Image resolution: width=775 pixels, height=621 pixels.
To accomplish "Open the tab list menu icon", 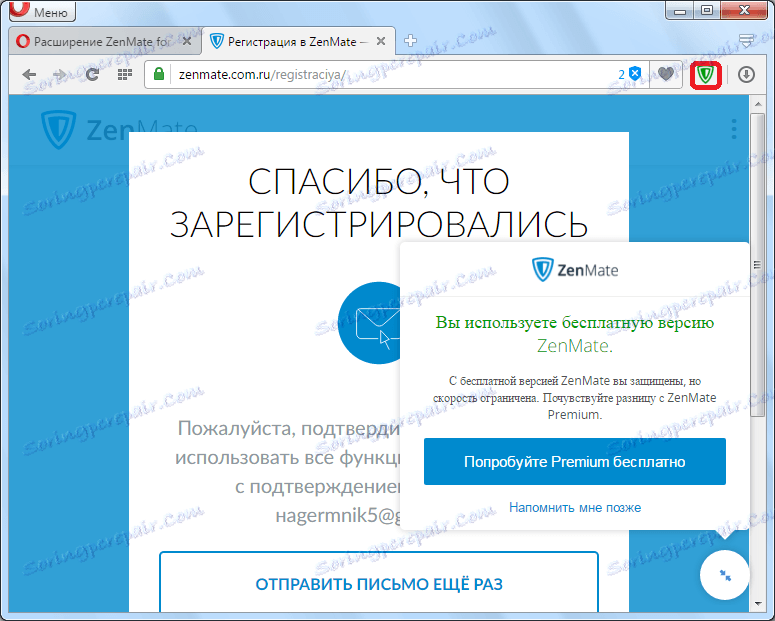I will click(746, 41).
